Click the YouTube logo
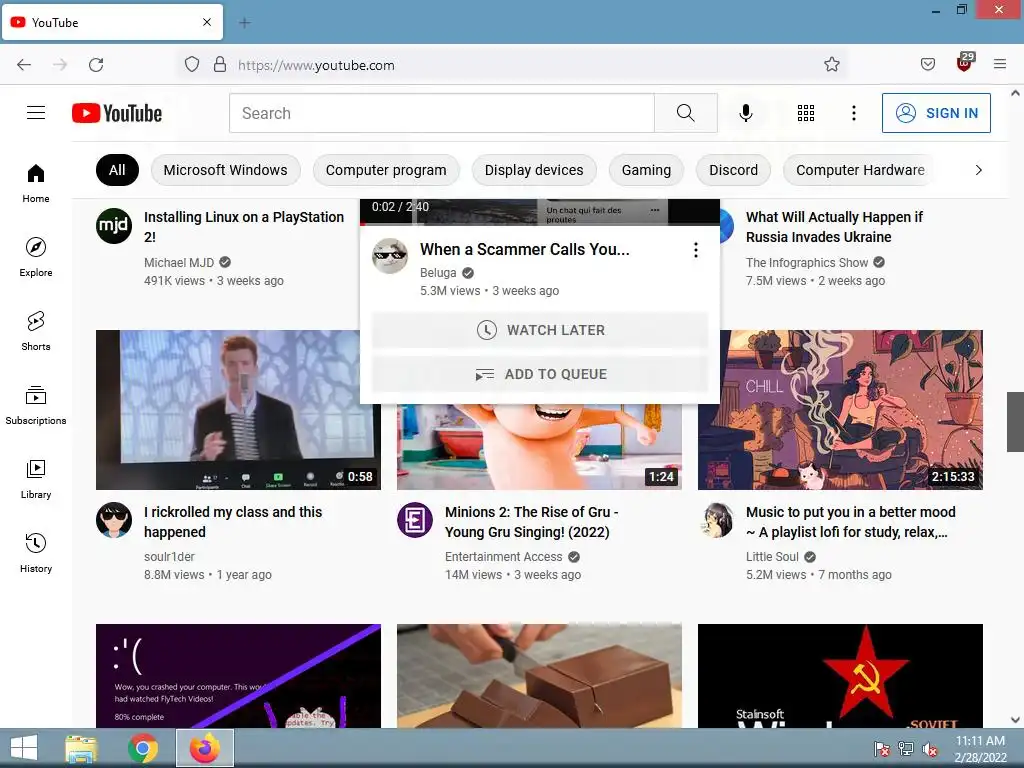 coord(117,113)
